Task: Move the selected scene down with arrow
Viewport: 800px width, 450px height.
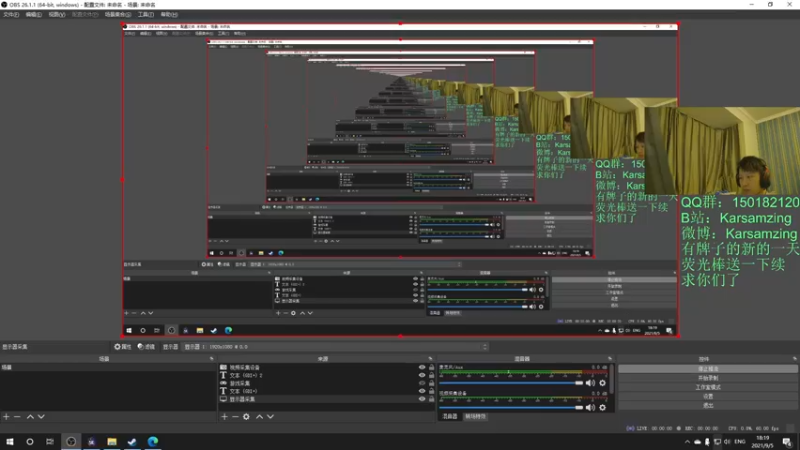Action: coord(41,417)
